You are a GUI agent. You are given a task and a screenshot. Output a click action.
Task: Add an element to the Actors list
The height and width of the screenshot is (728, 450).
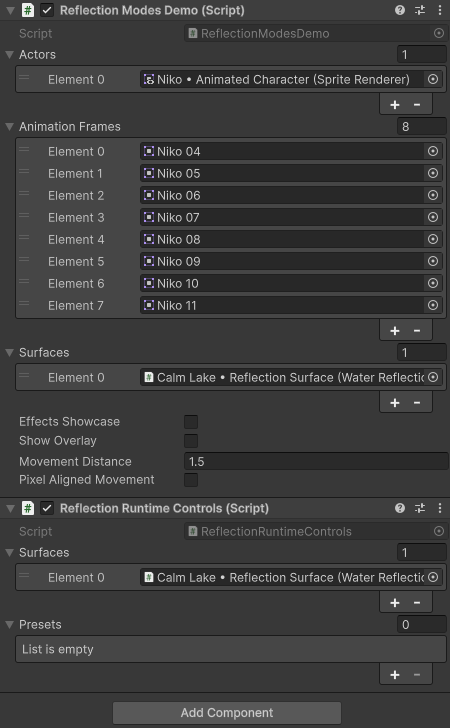[x=395, y=104]
